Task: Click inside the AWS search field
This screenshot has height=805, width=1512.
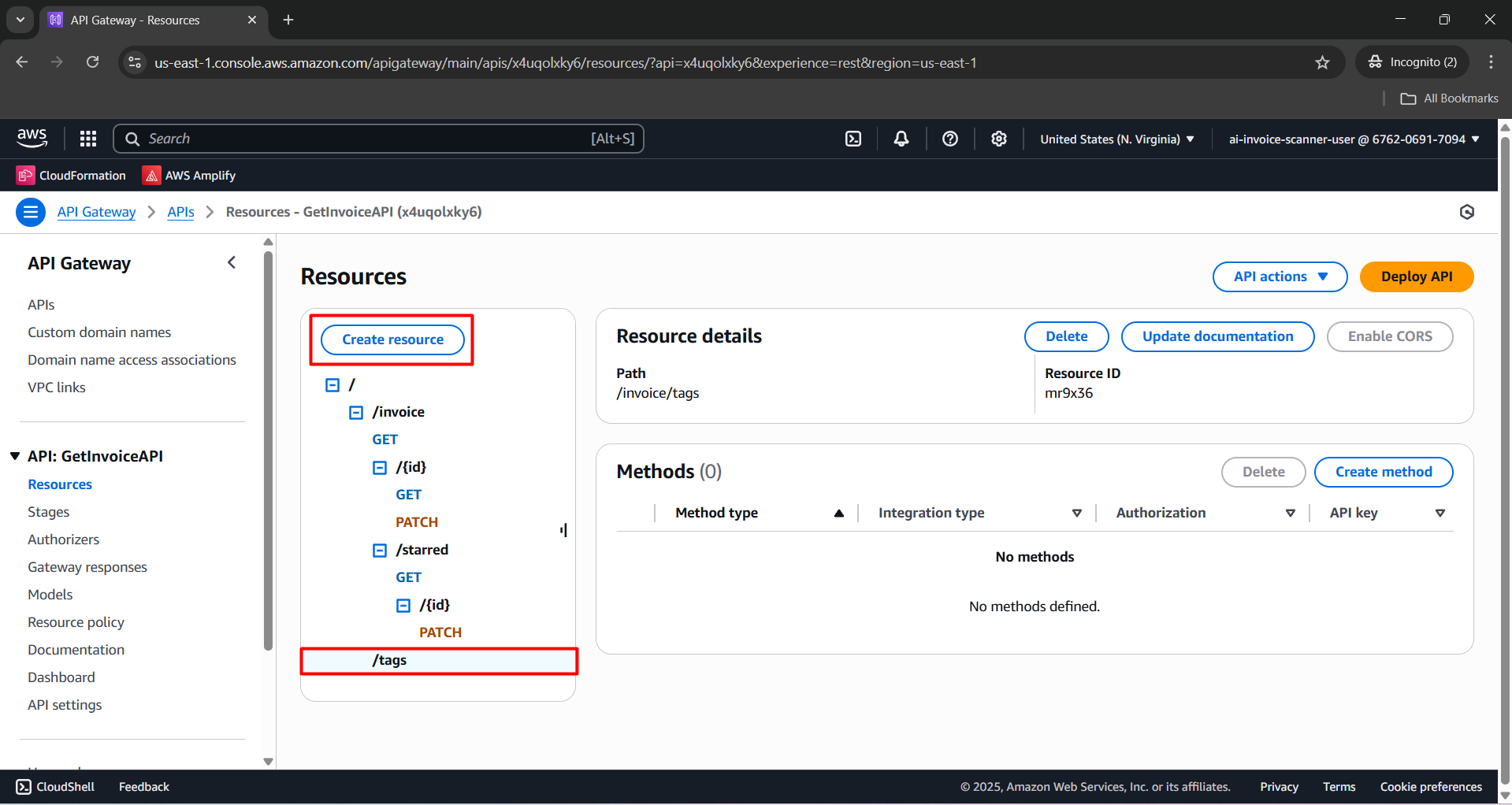Action: point(378,138)
